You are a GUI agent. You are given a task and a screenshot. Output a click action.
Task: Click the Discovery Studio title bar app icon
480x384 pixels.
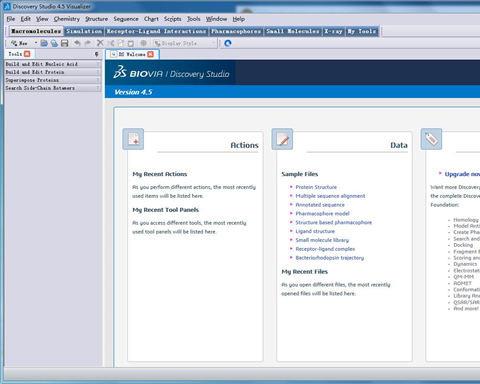pos(7,6)
